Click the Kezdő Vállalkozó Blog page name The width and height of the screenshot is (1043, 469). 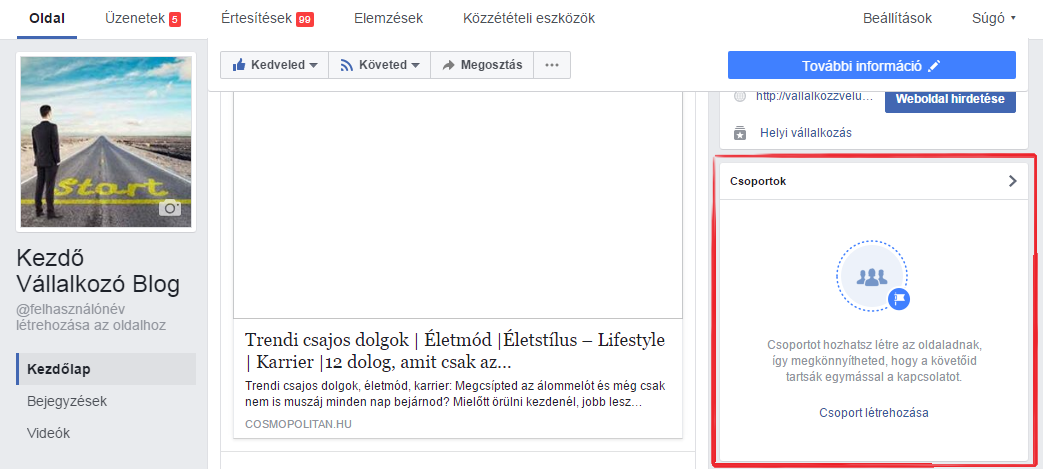98,271
